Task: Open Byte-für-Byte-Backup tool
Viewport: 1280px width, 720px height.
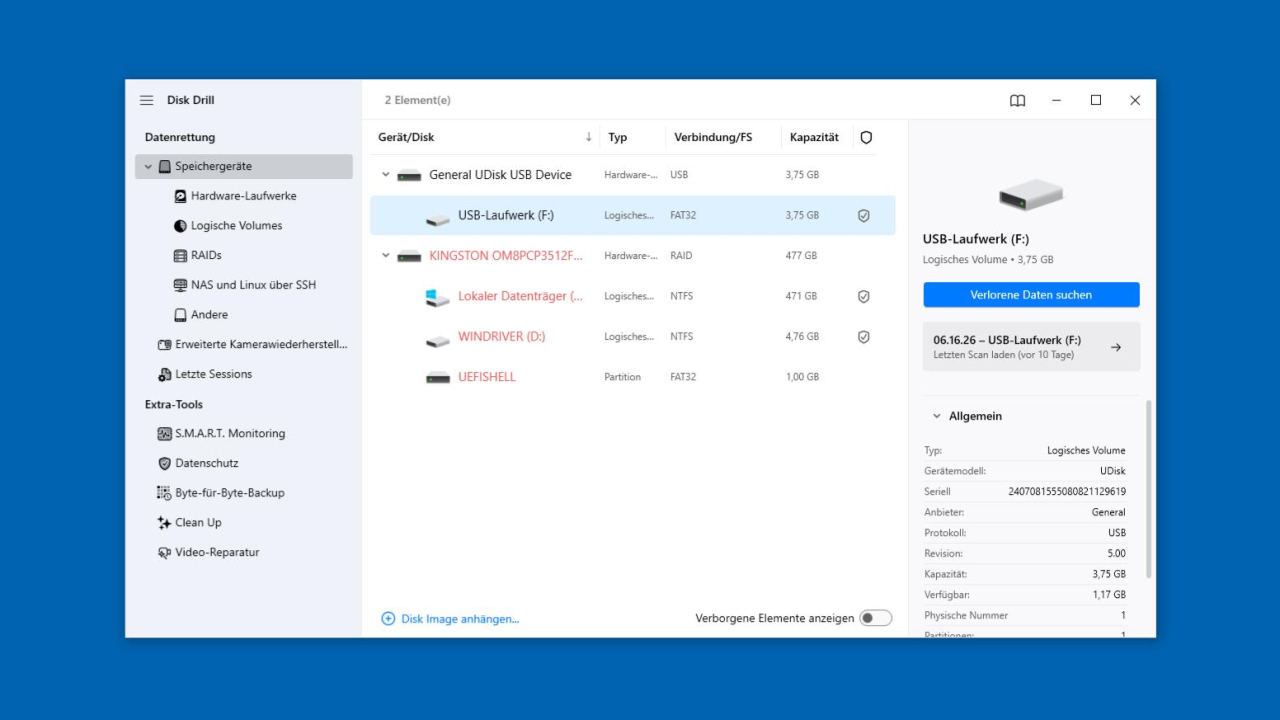Action: click(244, 493)
